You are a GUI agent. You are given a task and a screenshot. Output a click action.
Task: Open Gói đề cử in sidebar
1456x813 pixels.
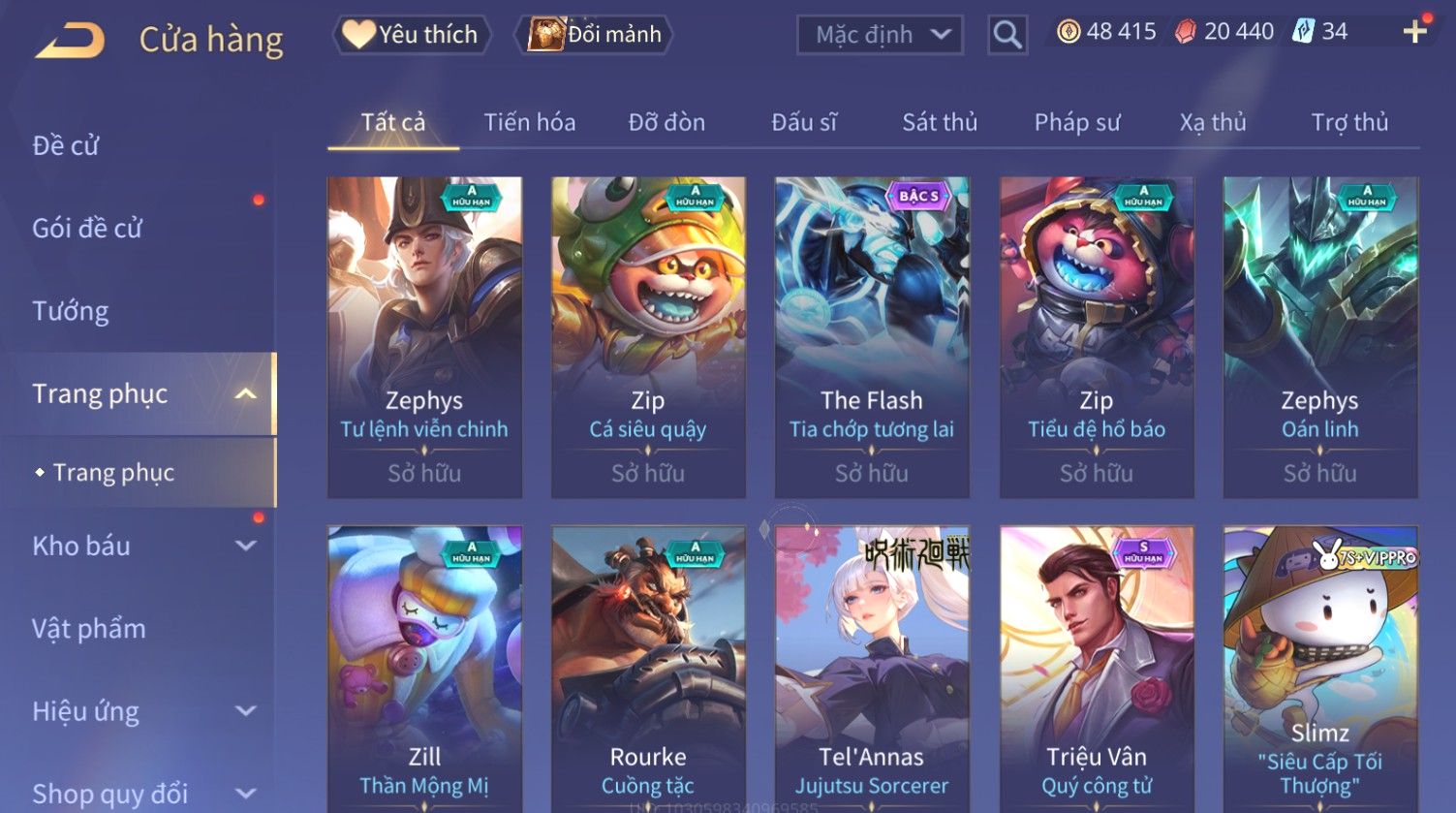[x=87, y=228]
